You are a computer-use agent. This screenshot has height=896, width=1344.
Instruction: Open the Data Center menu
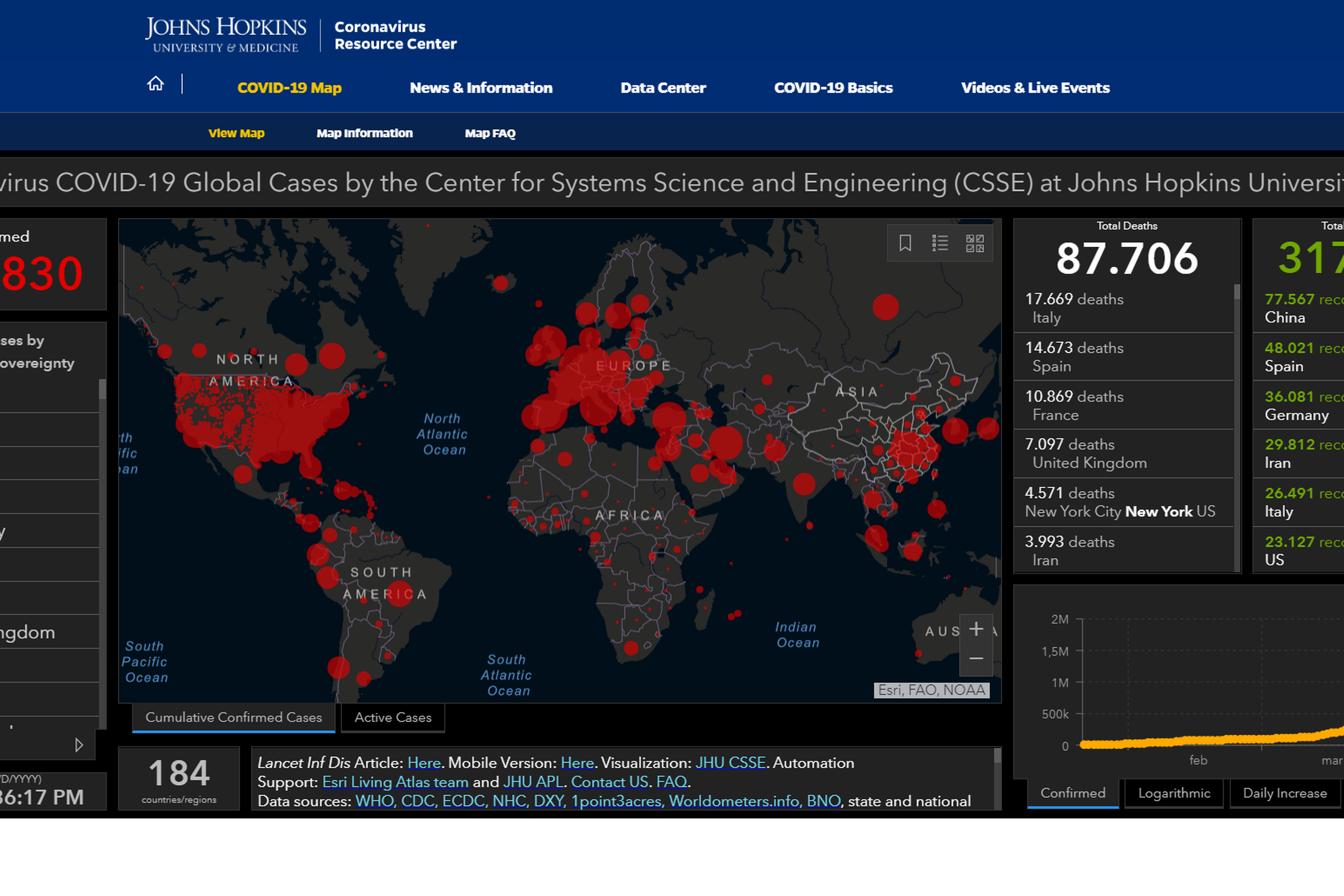pos(663,88)
